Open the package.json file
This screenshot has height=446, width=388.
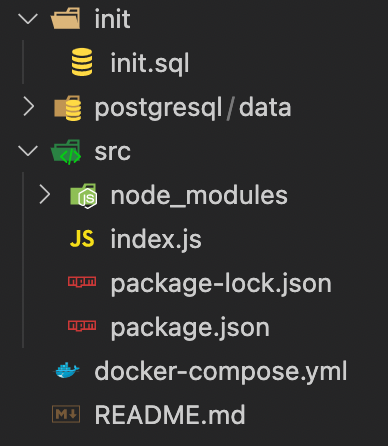point(190,328)
